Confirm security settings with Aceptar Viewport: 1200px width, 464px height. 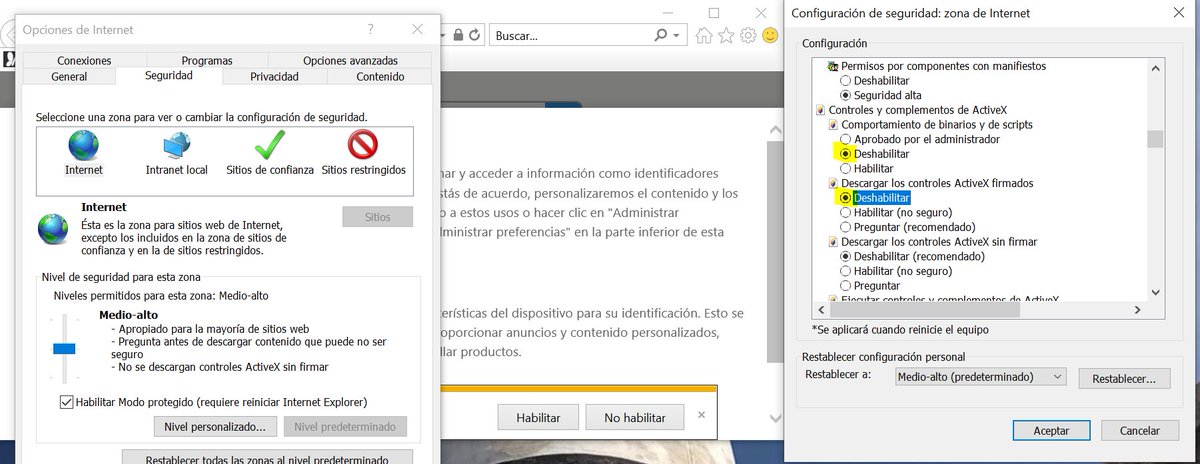(x=1051, y=430)
